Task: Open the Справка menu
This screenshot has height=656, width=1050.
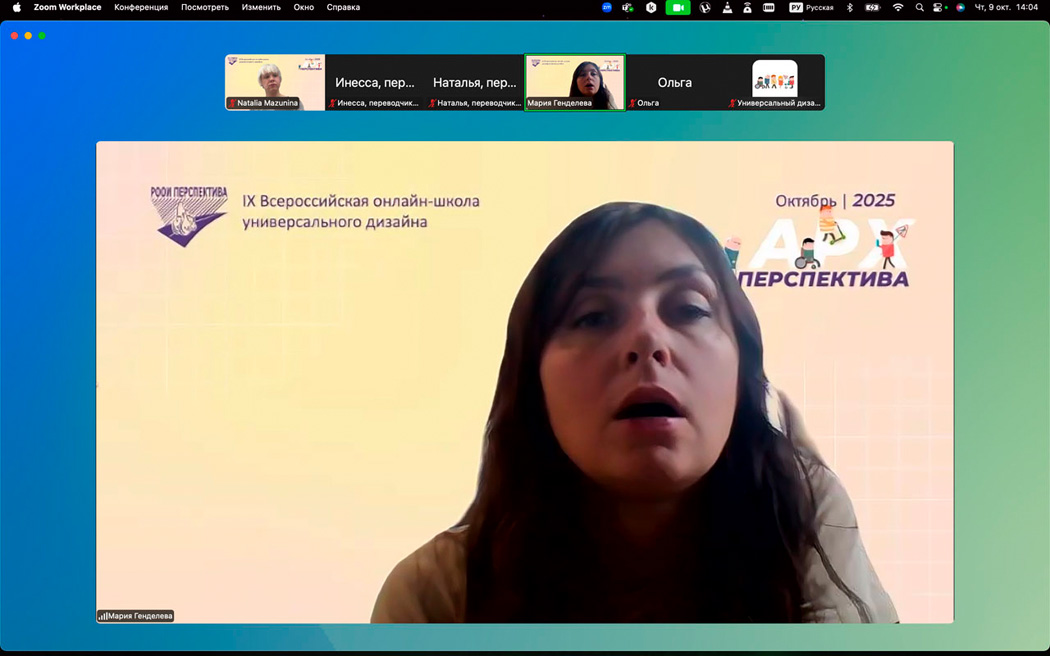Action: point(343,7)
